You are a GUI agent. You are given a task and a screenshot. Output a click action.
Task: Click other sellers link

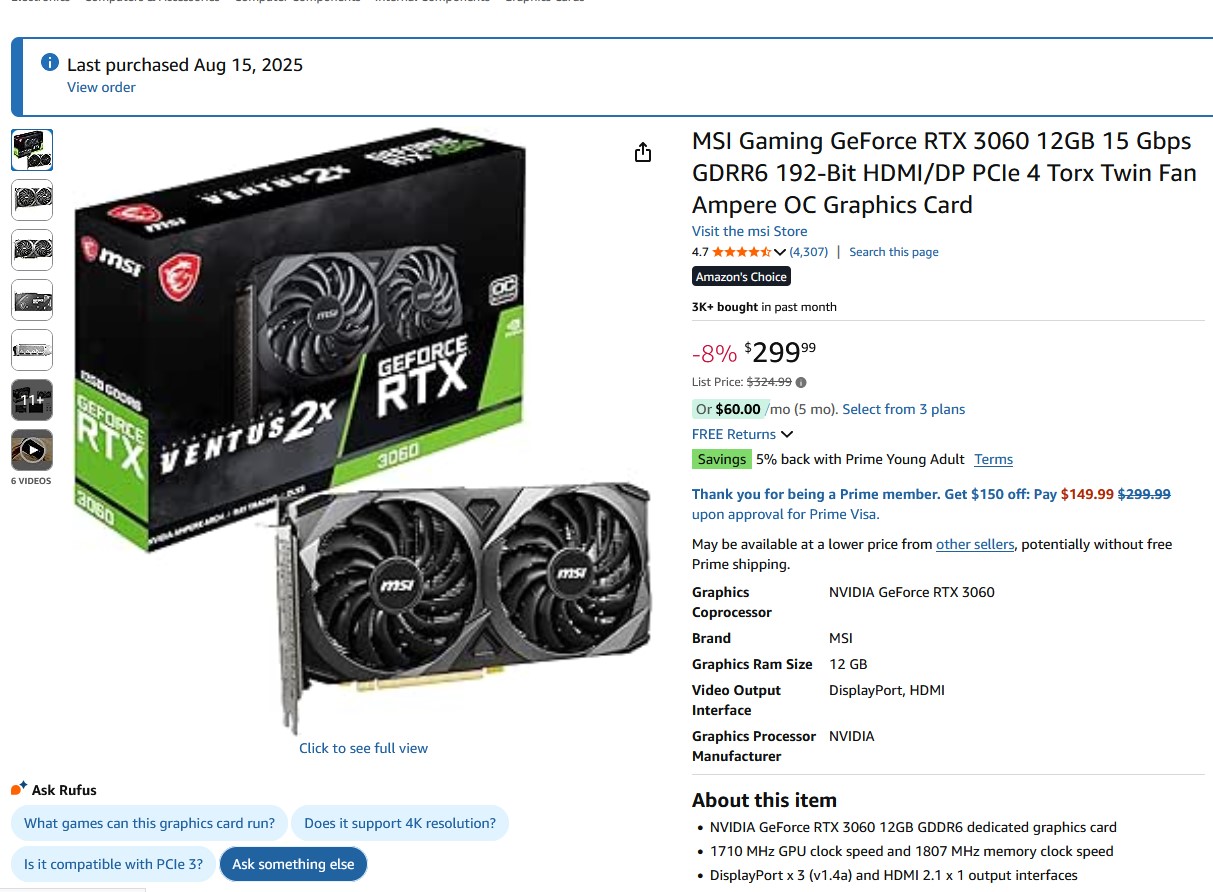coord(975,544)
